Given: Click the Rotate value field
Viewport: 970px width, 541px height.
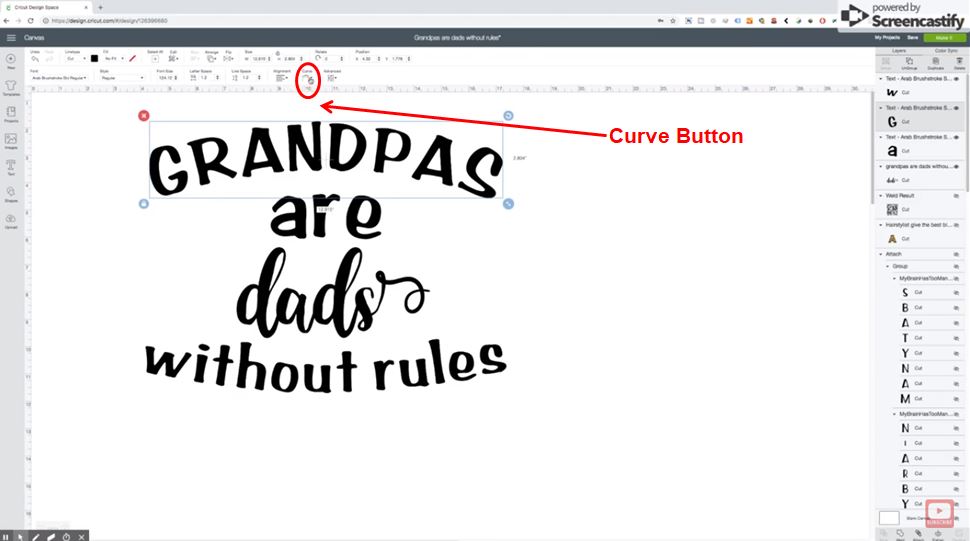Looking at the screenshot, I should pos(332,59).
